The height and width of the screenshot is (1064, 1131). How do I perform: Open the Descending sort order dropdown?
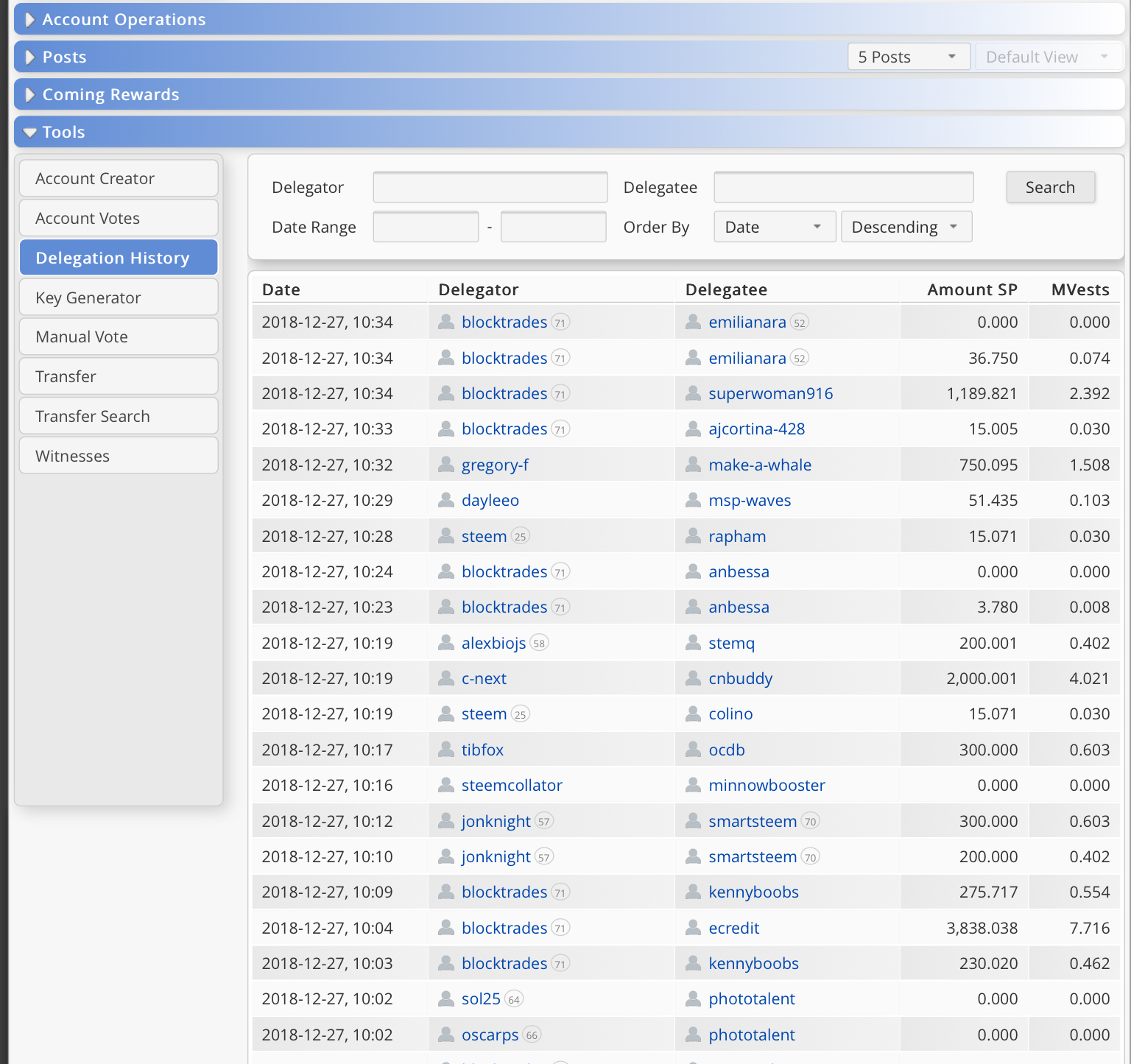[x=906, y=227]
